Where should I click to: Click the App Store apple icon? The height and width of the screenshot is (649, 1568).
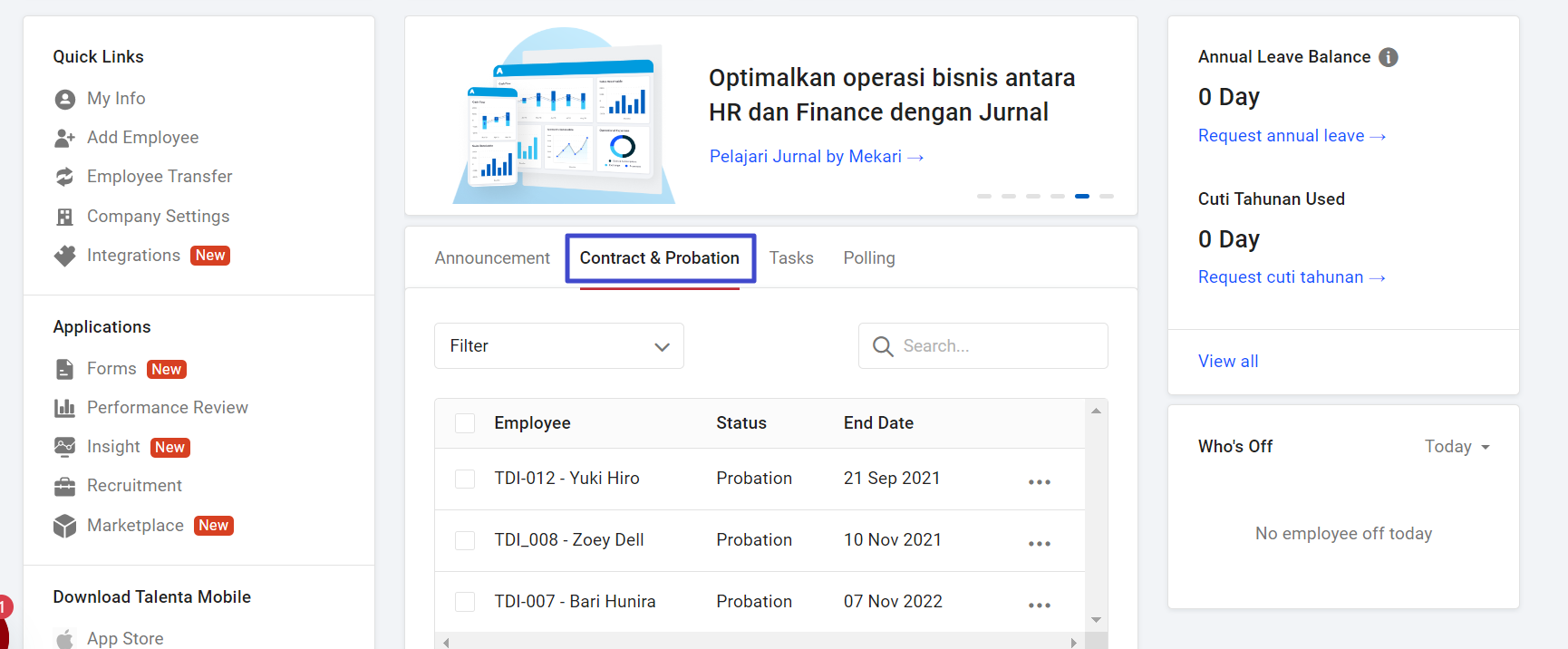click(x=64, y=638)
